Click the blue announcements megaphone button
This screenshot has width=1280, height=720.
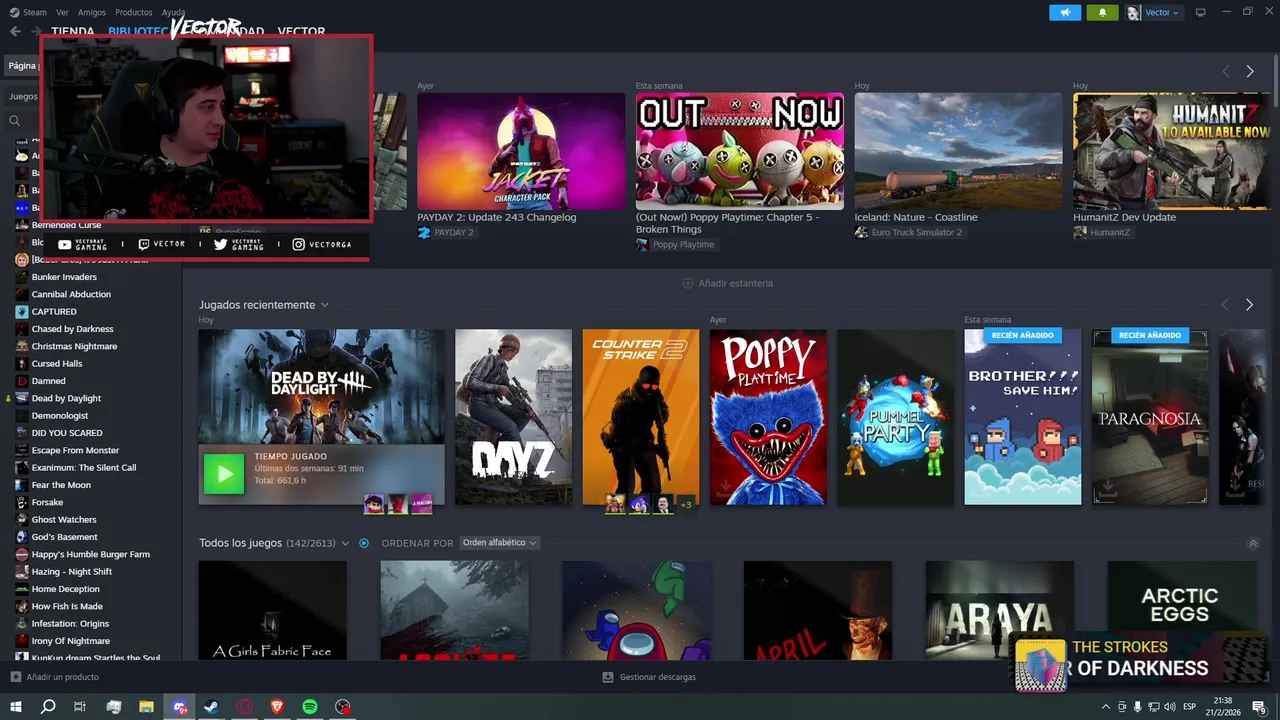click(1065, 12)
